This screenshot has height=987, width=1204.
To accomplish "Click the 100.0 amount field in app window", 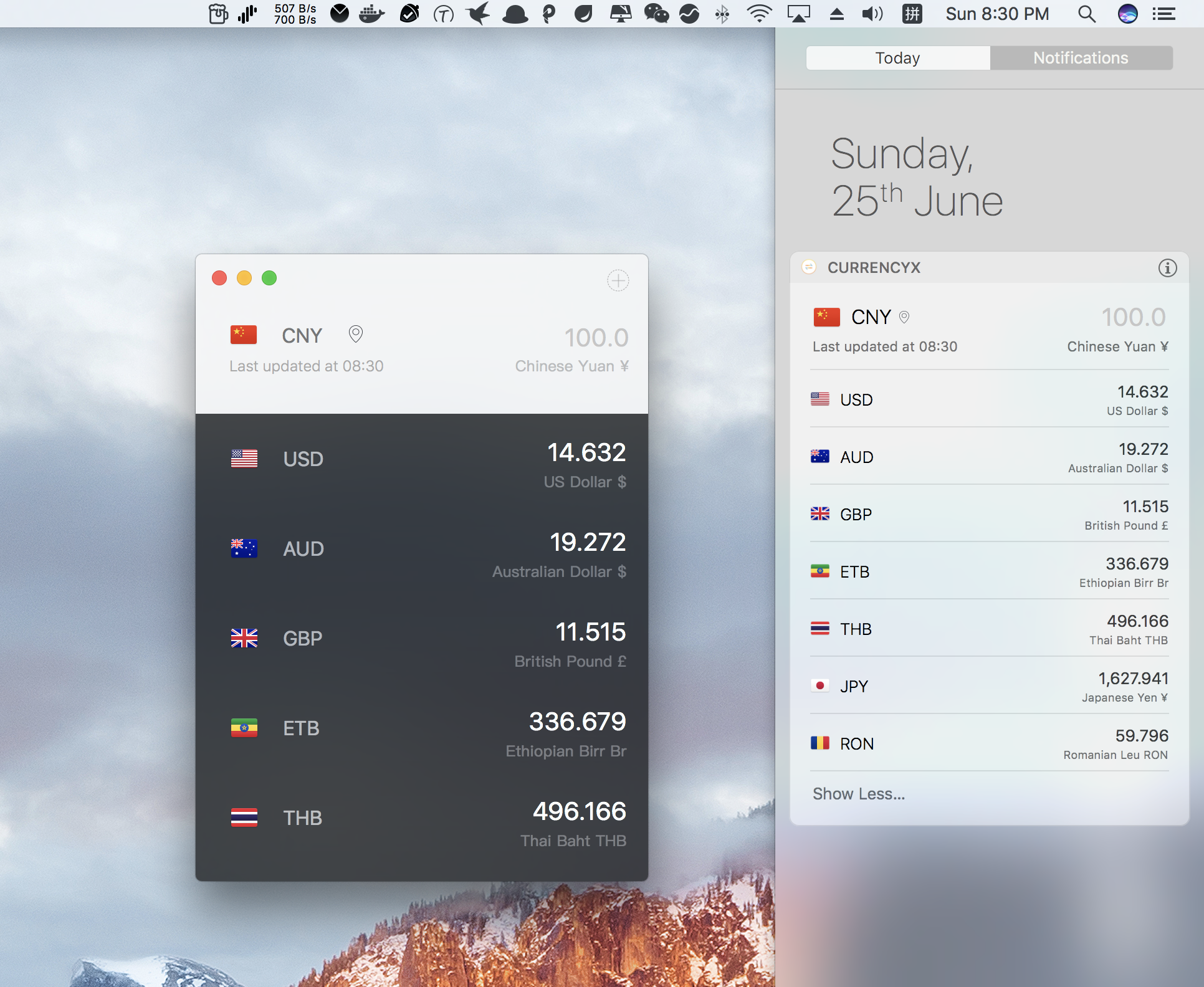I will [596, 338].
